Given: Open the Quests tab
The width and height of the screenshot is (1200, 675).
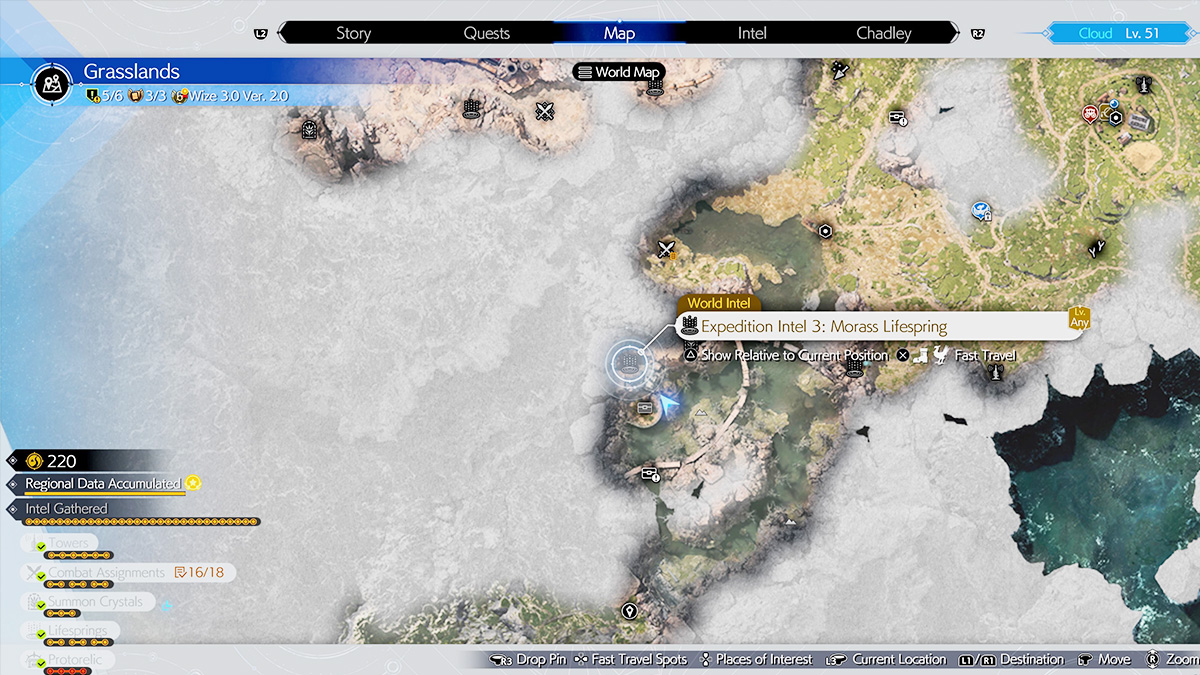Looking at the screenshot, I should click(487, 33).
